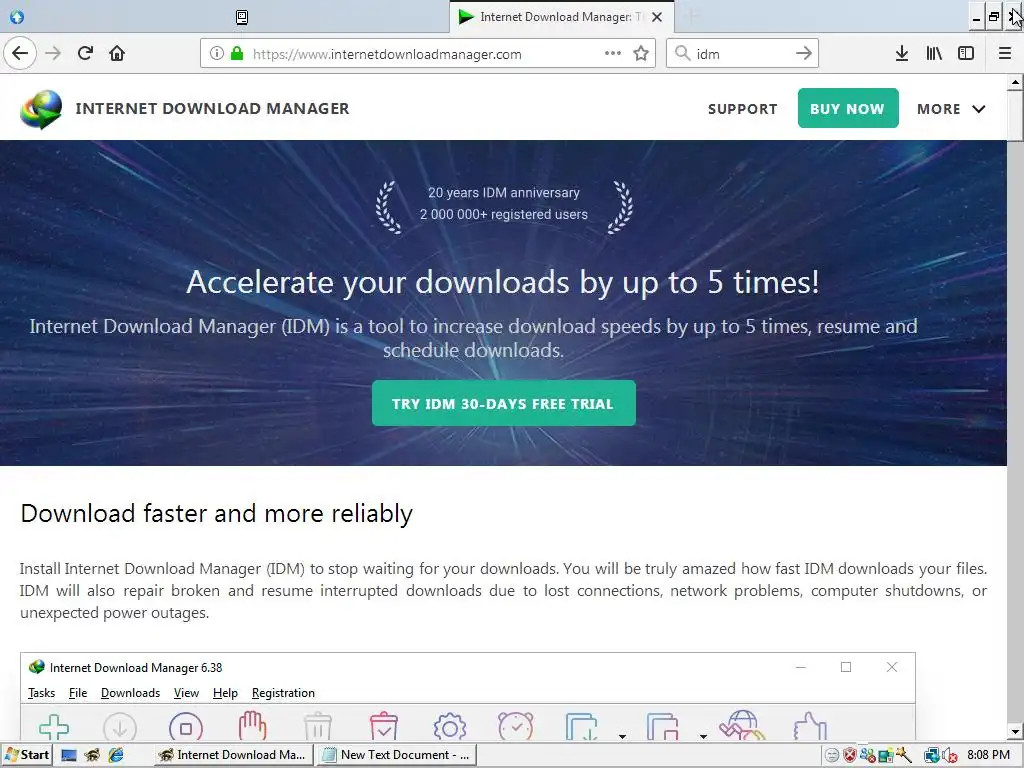Viewport: 1024px width, 768px height.
Task: Click the red hand Stop All icon
Action: [x=252, y=726]
